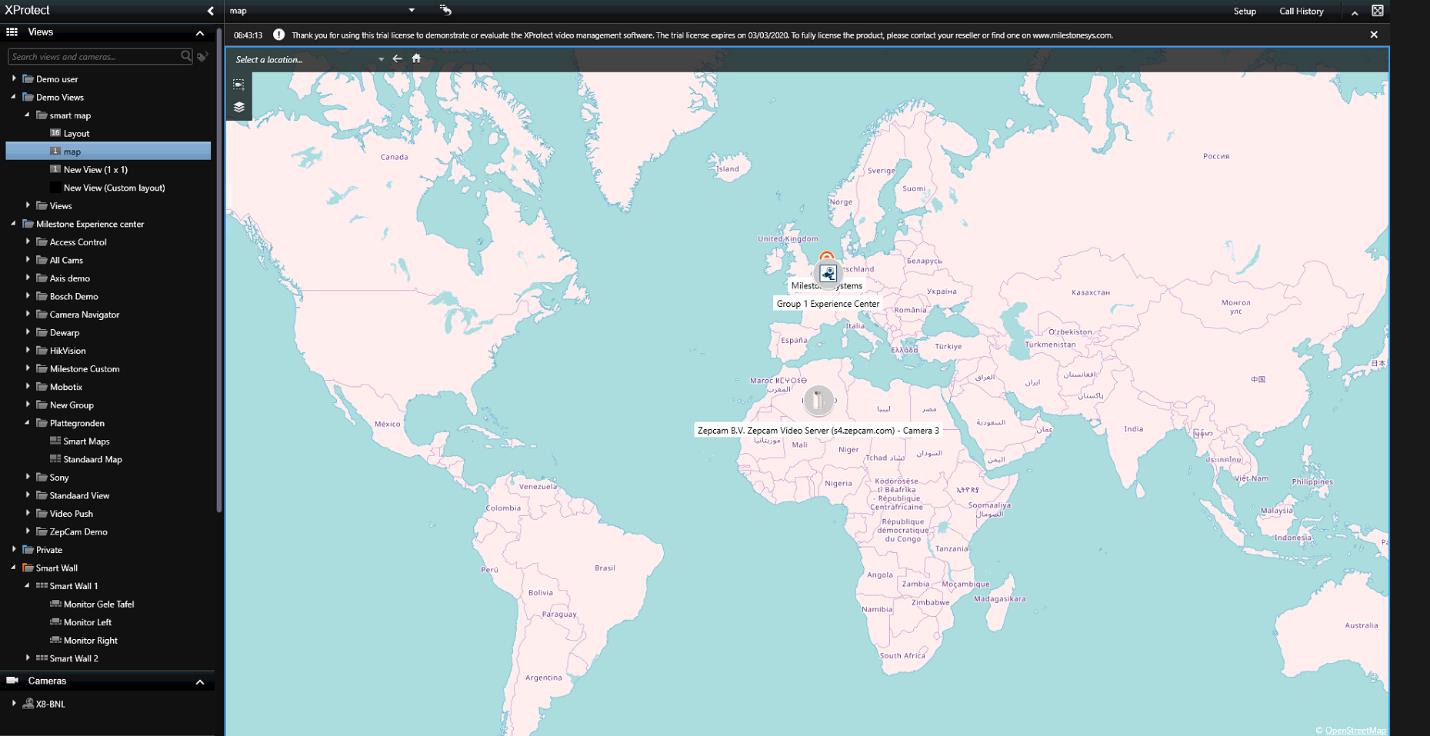This screenshot has width=1430, height=736.
Task: Dismiss the trial license notification
Action: [x=1373, y=35]
